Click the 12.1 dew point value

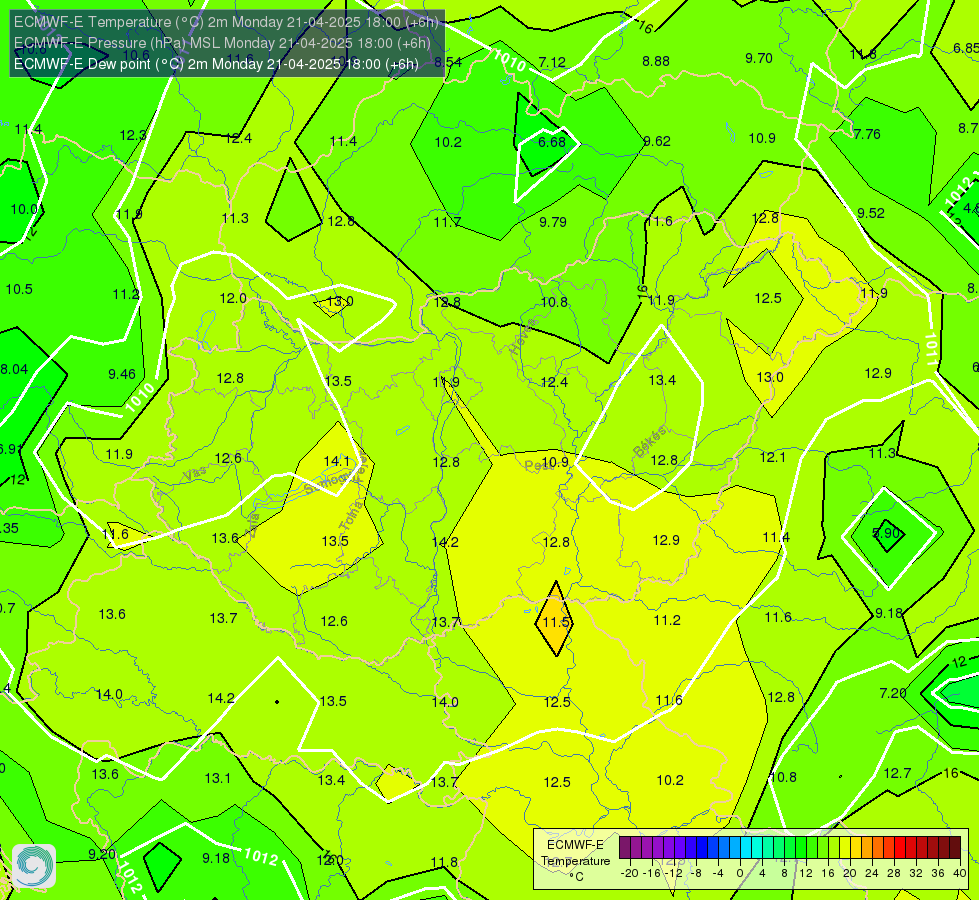tap(772, 458)
